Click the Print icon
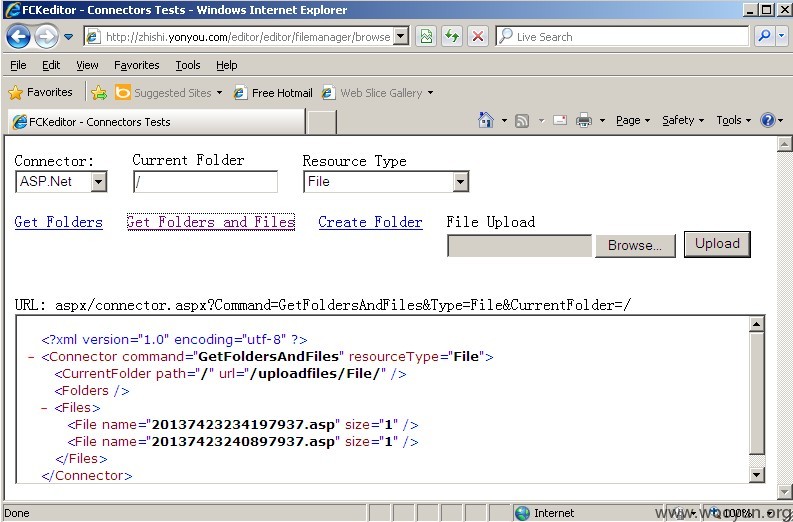Image resolution: width=793 pixels, height=522 pixels. (584, 120)
